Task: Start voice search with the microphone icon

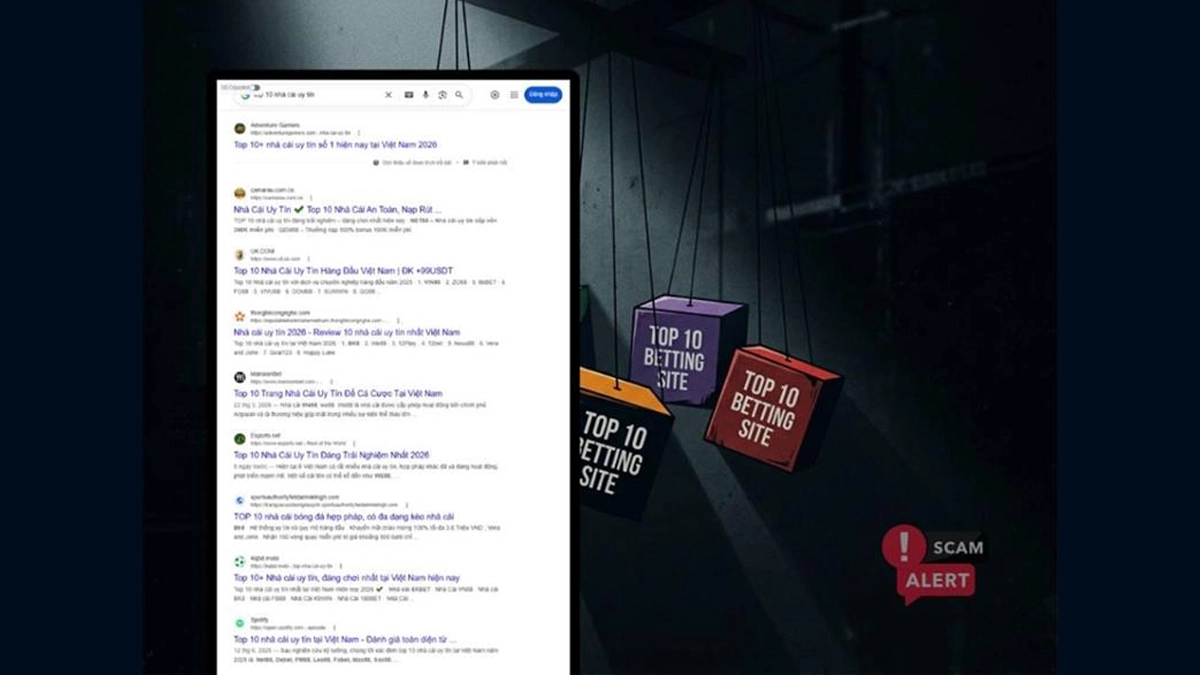Action: click(x=425, y=95)
